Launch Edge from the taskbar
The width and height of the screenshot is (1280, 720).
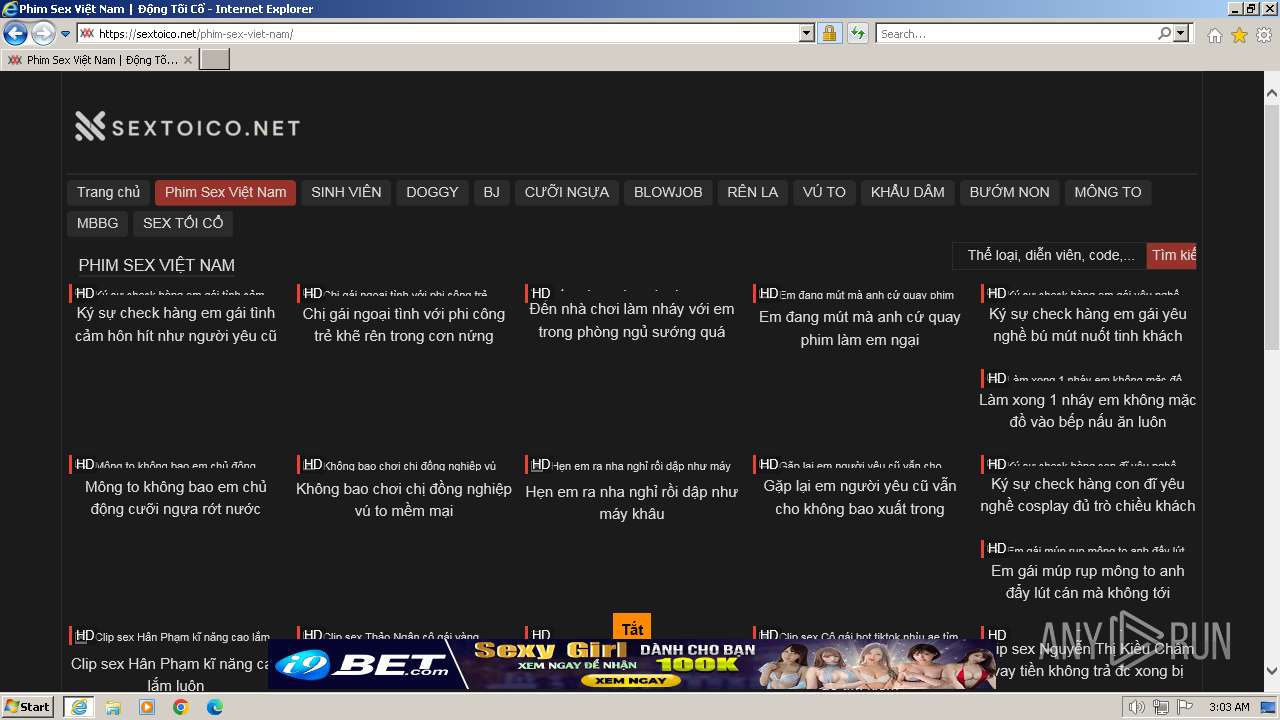215,707
